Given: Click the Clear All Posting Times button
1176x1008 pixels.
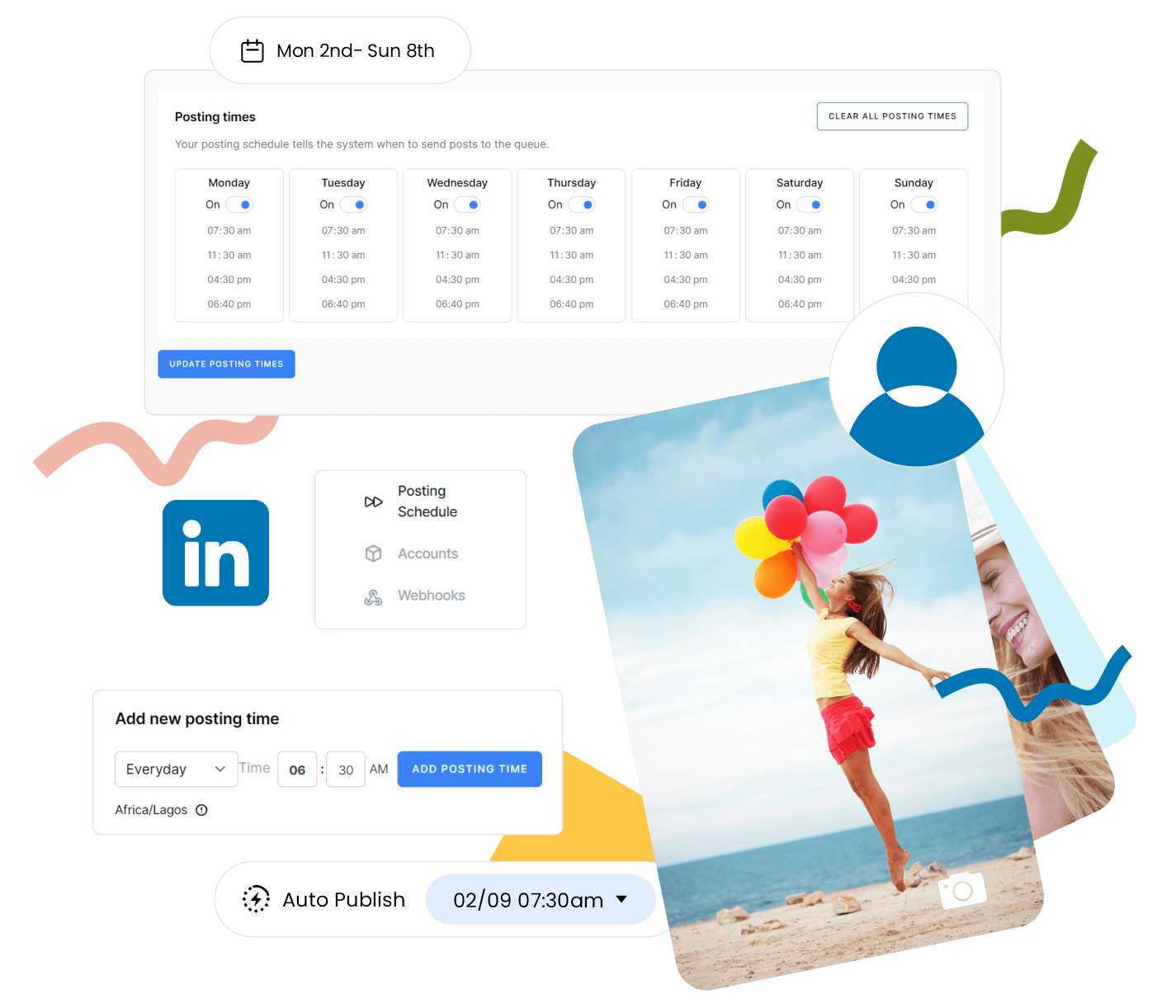Looking at the screenshot, I should coord(892,116).
